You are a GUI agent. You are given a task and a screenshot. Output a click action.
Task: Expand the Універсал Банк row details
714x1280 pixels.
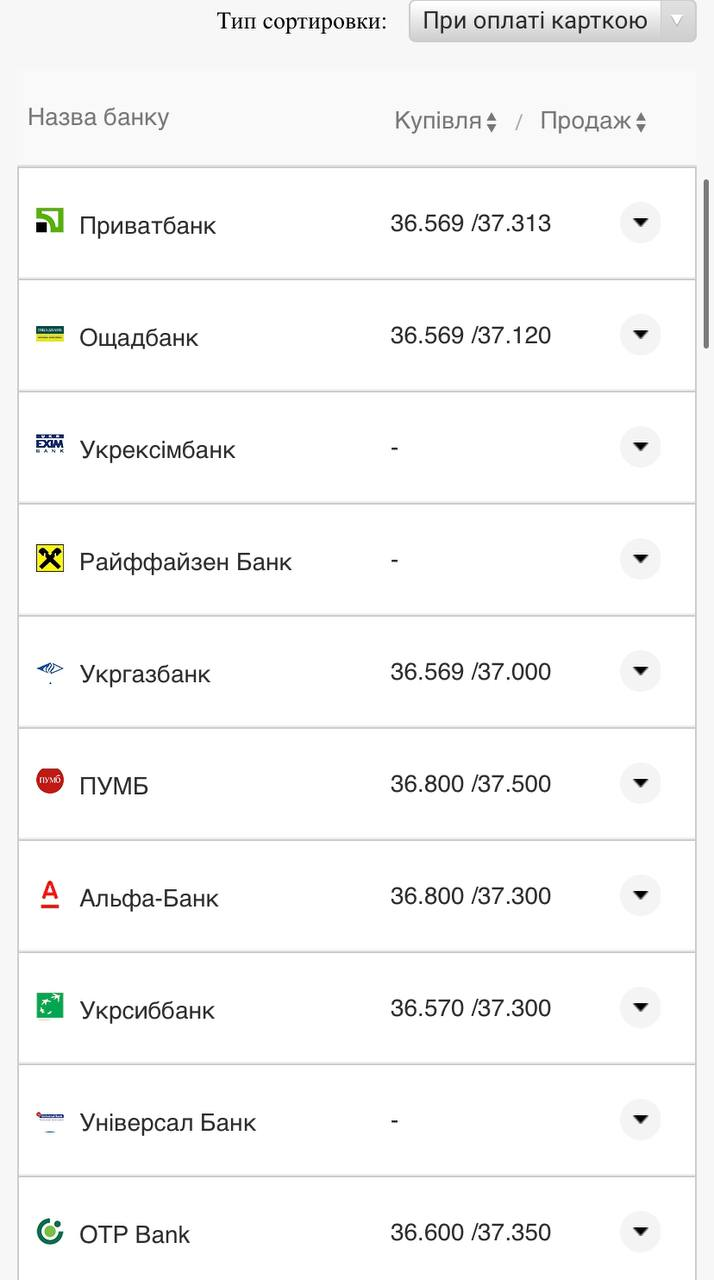(640, 1119)
